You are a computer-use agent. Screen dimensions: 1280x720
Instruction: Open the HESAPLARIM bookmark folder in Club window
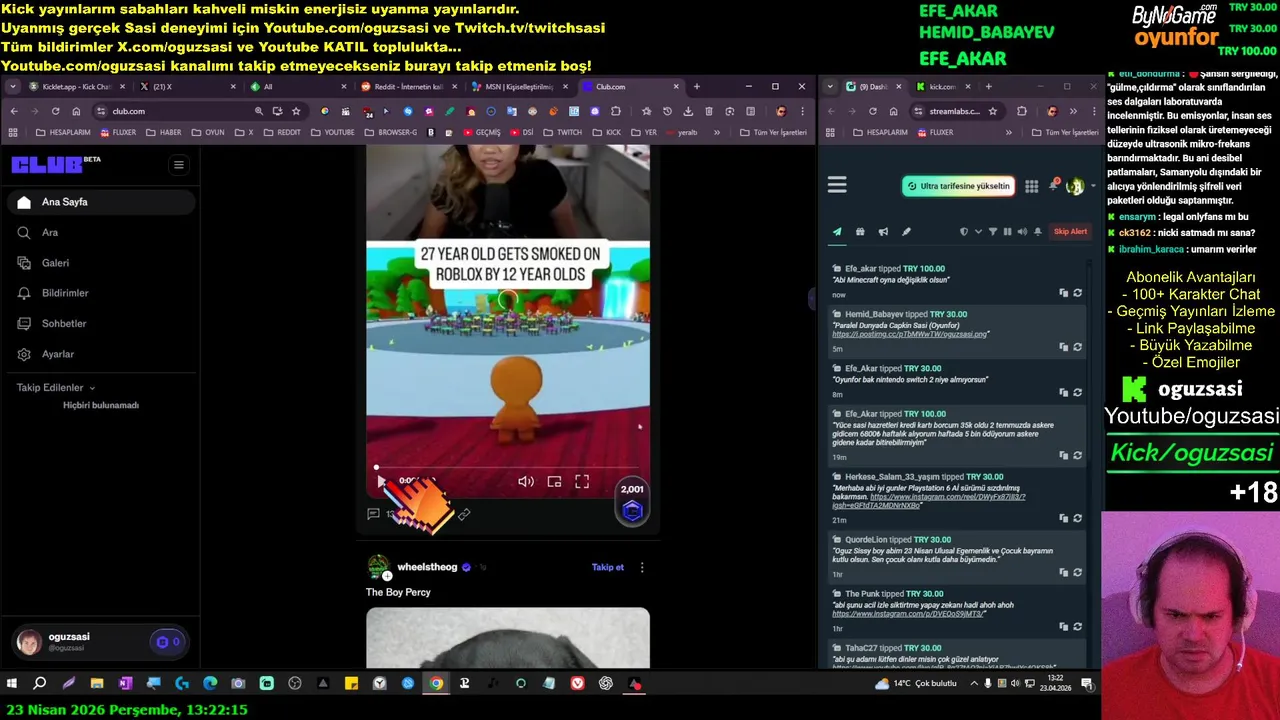pos(63,132)
